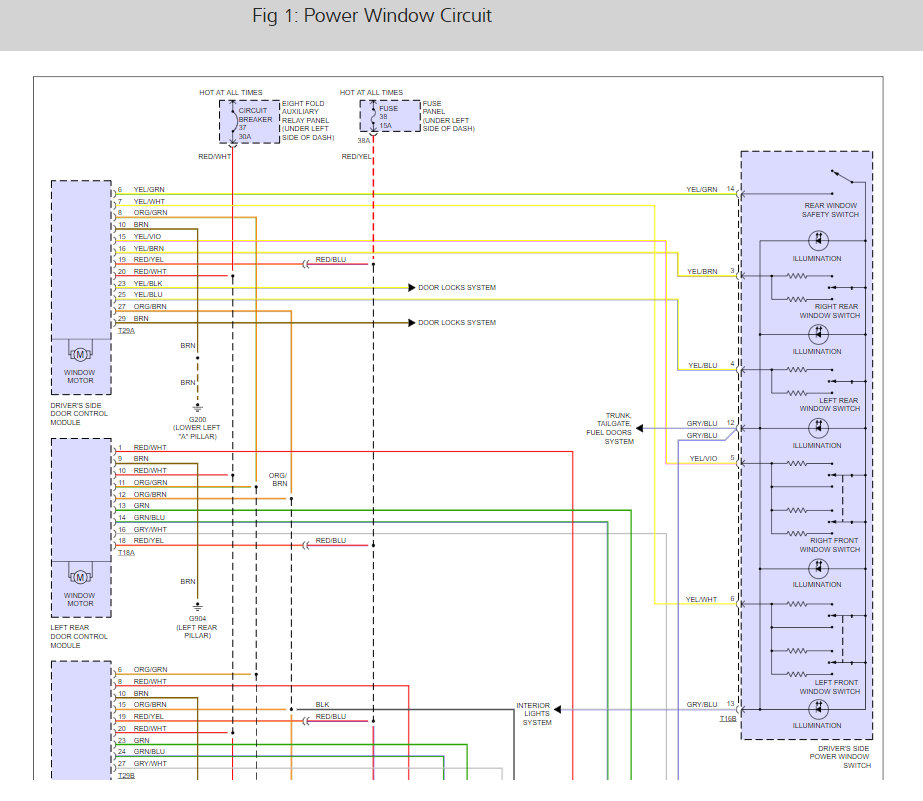Screen dimensions: 923x801
Task: Click the 'RED/BLU' label on the 19 RED/YEL wire
Action: [331, 260]
